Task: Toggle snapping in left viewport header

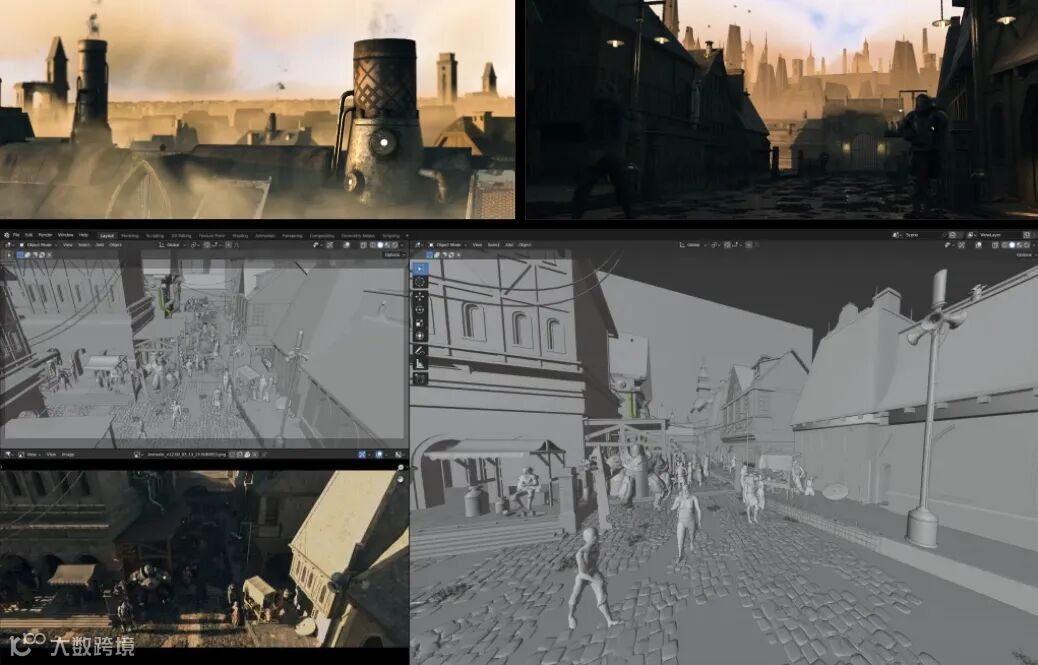Action: pyautogui.click(x=207, y=245)
